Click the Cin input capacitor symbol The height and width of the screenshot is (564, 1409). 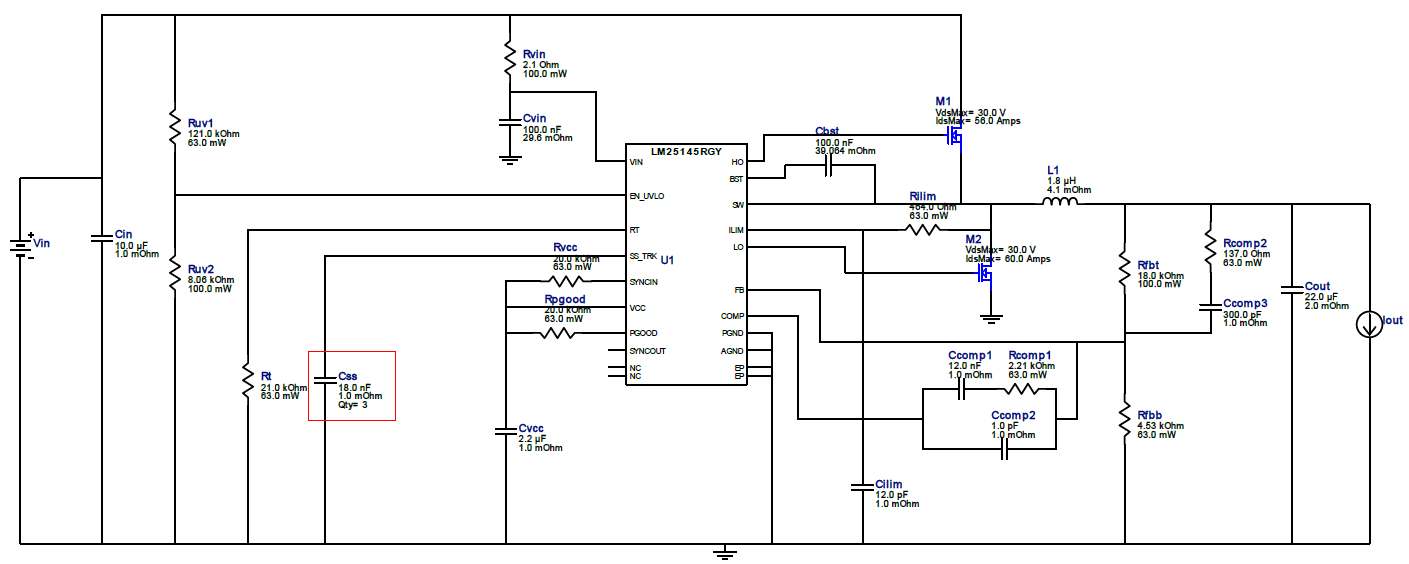pos(102,238)
